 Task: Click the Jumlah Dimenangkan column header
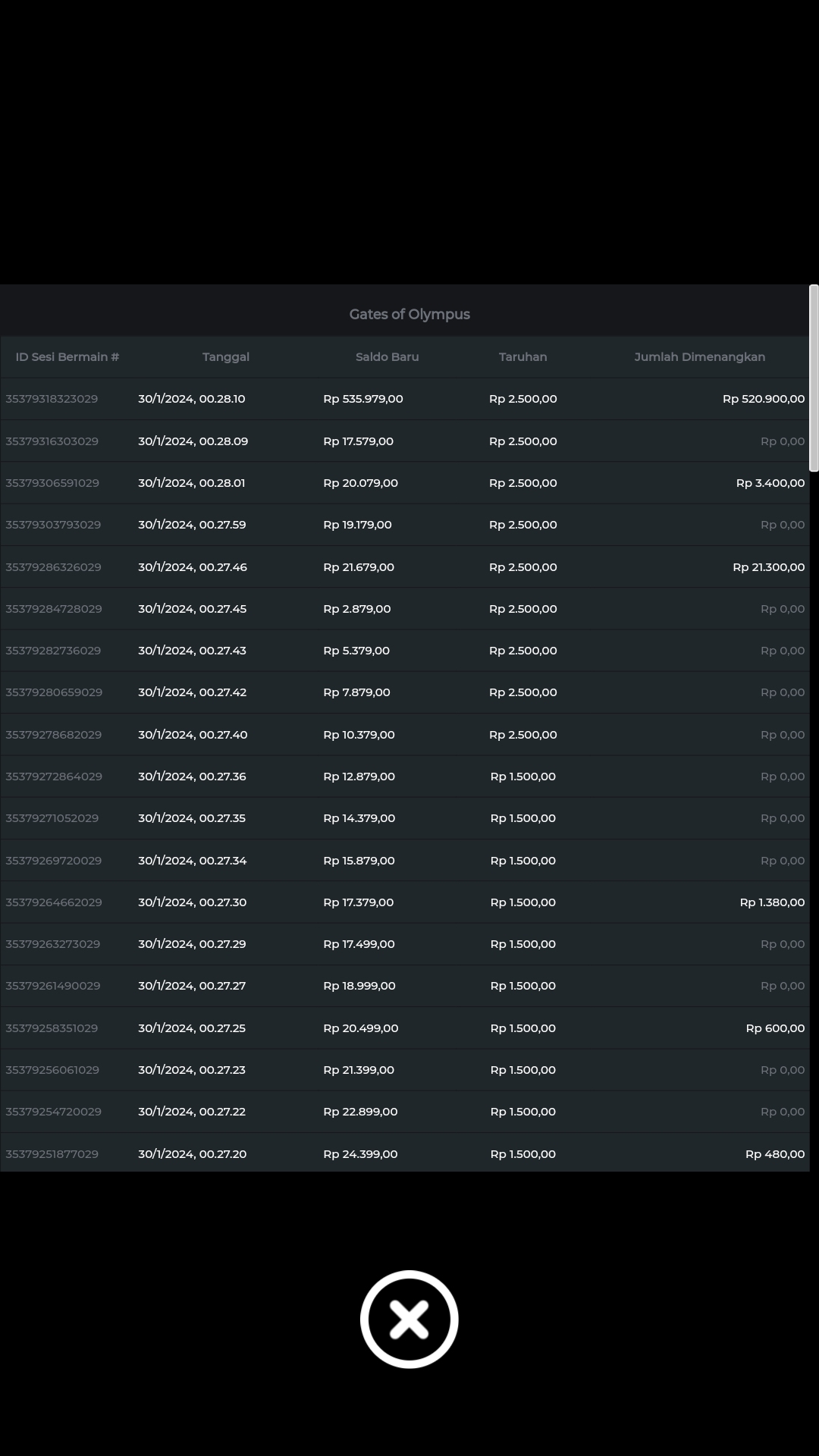point(699,356)
